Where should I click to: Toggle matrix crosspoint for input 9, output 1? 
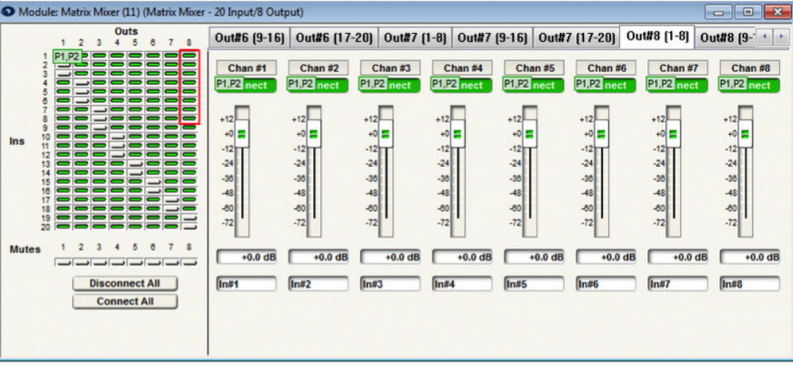(63, 127)
